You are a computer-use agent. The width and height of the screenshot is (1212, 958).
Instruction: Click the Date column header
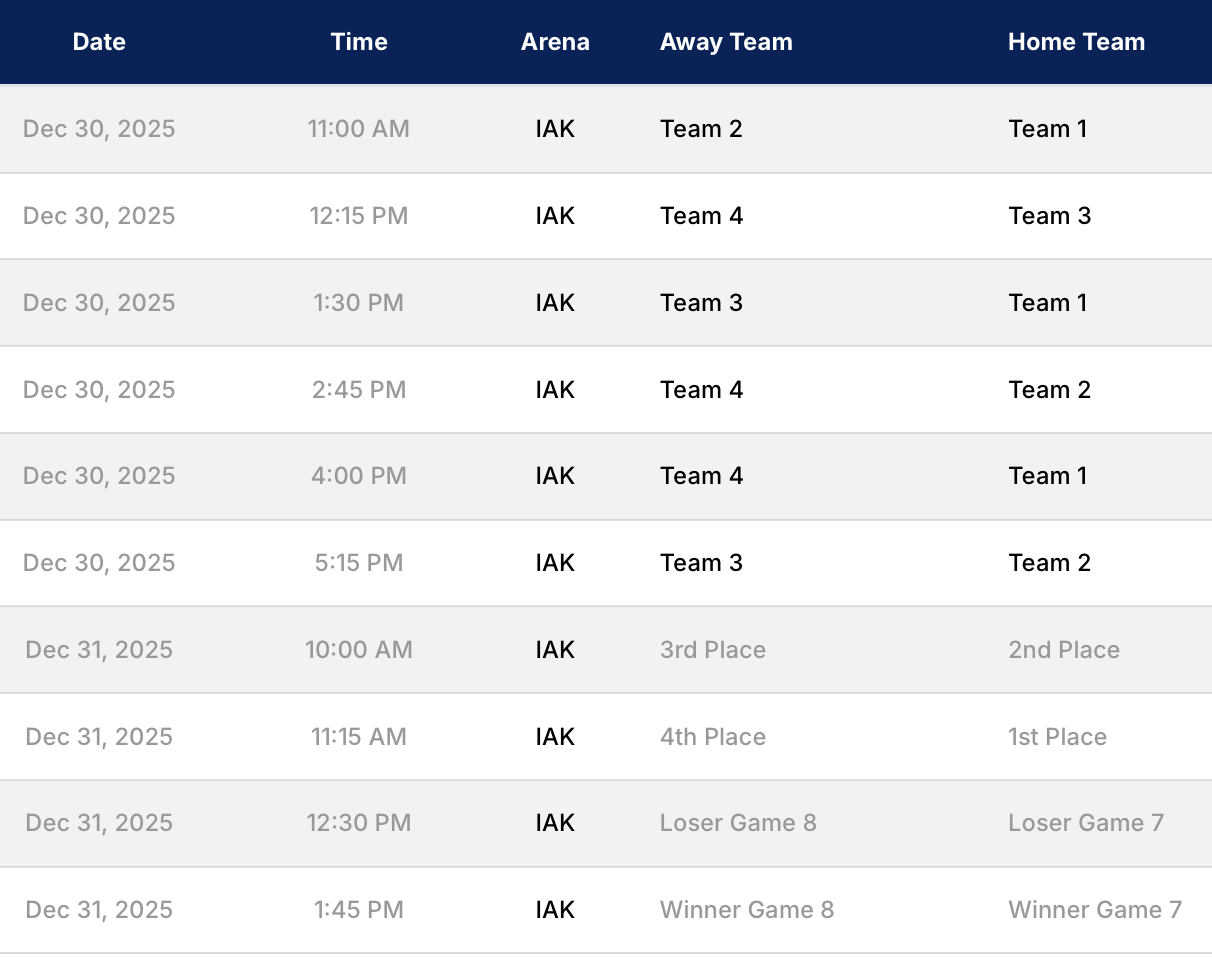(99, 42)
